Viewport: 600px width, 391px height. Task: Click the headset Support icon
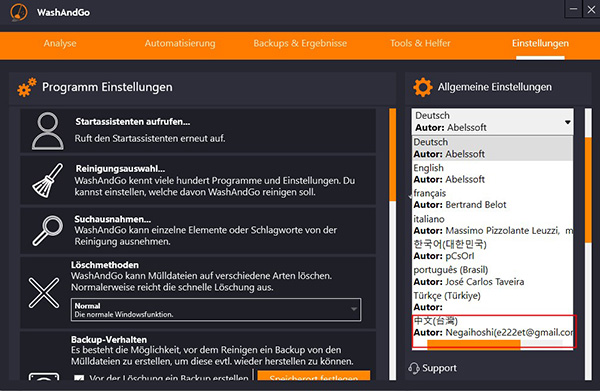[x=414, y=368]
